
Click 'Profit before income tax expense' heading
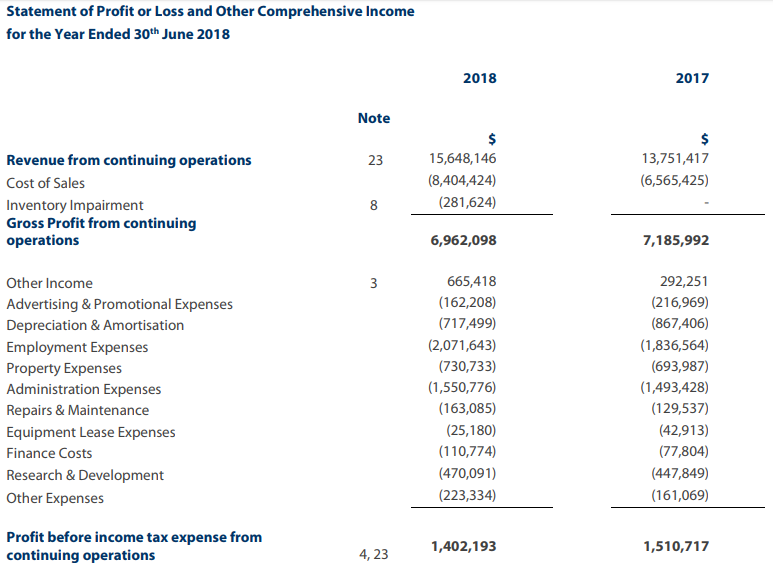coord(134,546)
